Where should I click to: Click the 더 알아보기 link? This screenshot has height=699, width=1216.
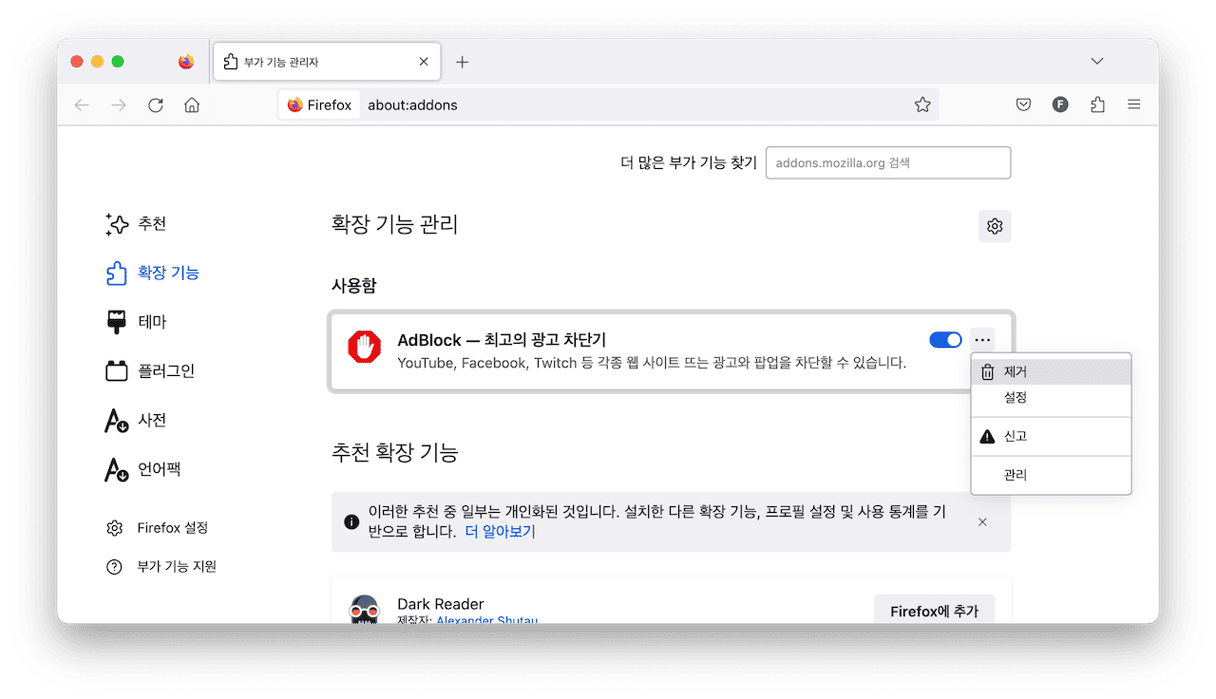(x=500, y=532)
